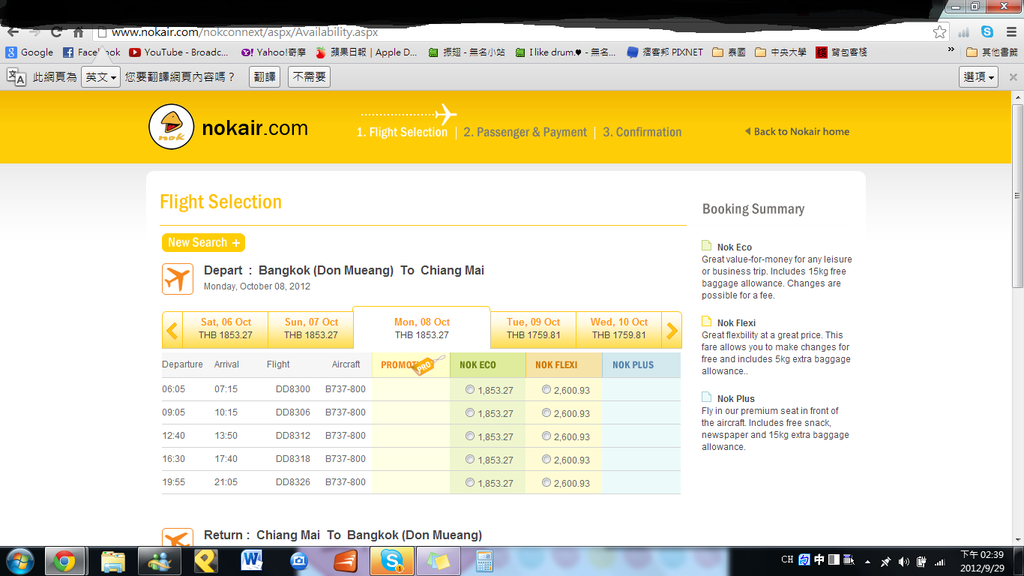
Task: Select Nok Eco fare for flight DD8318
Action: click(x=470, y=459)
